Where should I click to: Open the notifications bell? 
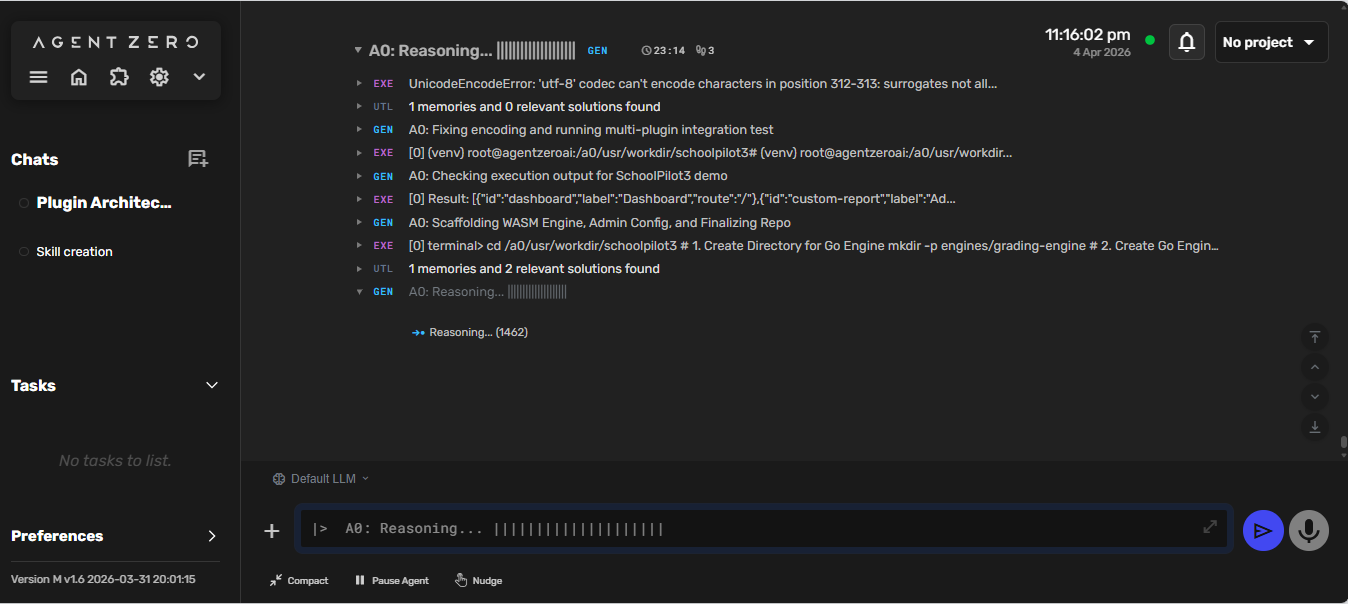point(1186,42)
